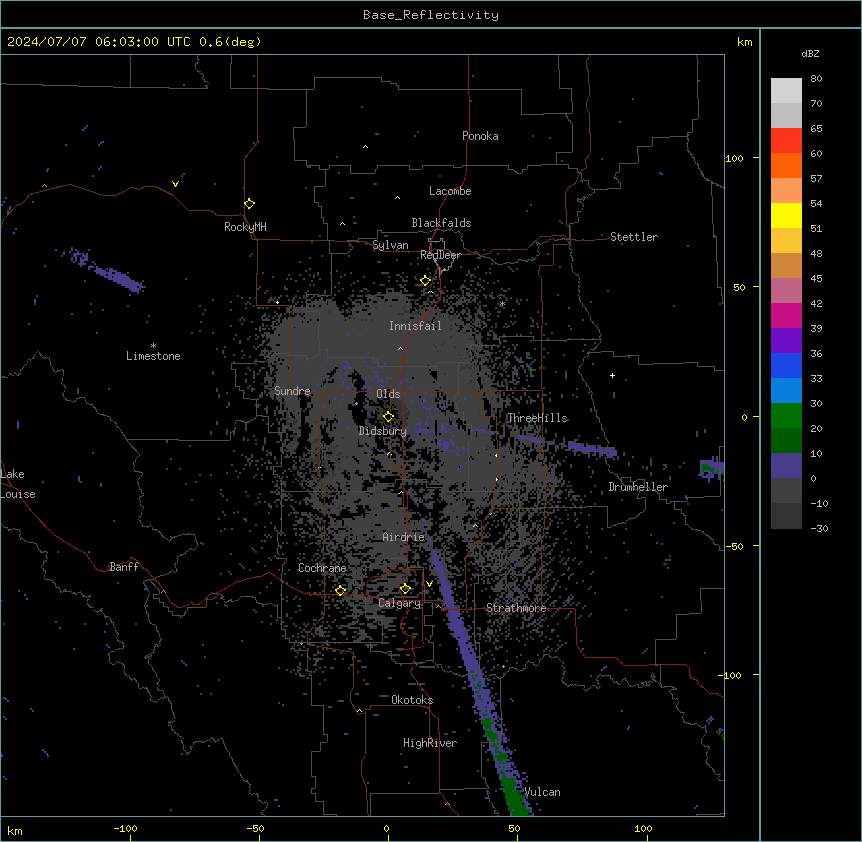862x842 pixels.
Task: Click the yellow V marker northwest of RockyMH
Action: click(175, 184)
